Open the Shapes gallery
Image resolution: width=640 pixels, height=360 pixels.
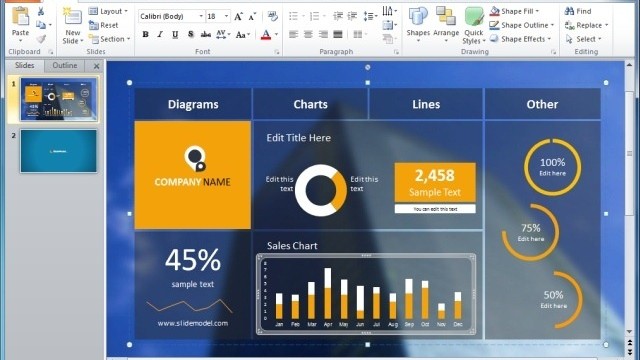[x=418, y=24]
